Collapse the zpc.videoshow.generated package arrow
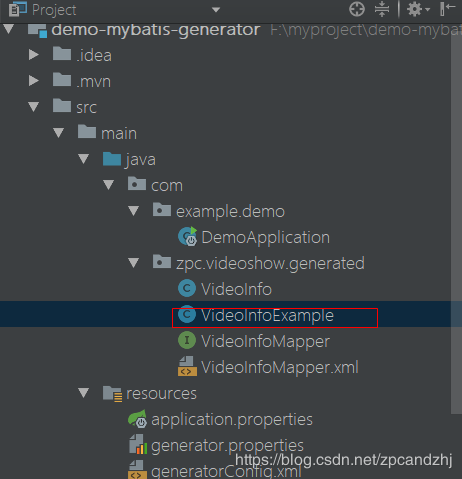The image size is (462, 479). point(134,263)
